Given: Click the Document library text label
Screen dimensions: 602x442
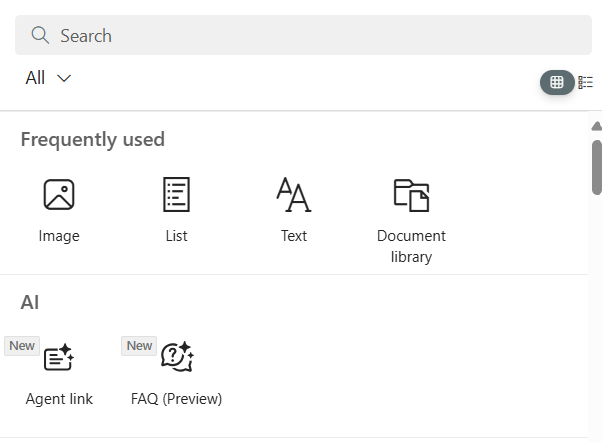Looking at the screenshot, I should point(411,246).
